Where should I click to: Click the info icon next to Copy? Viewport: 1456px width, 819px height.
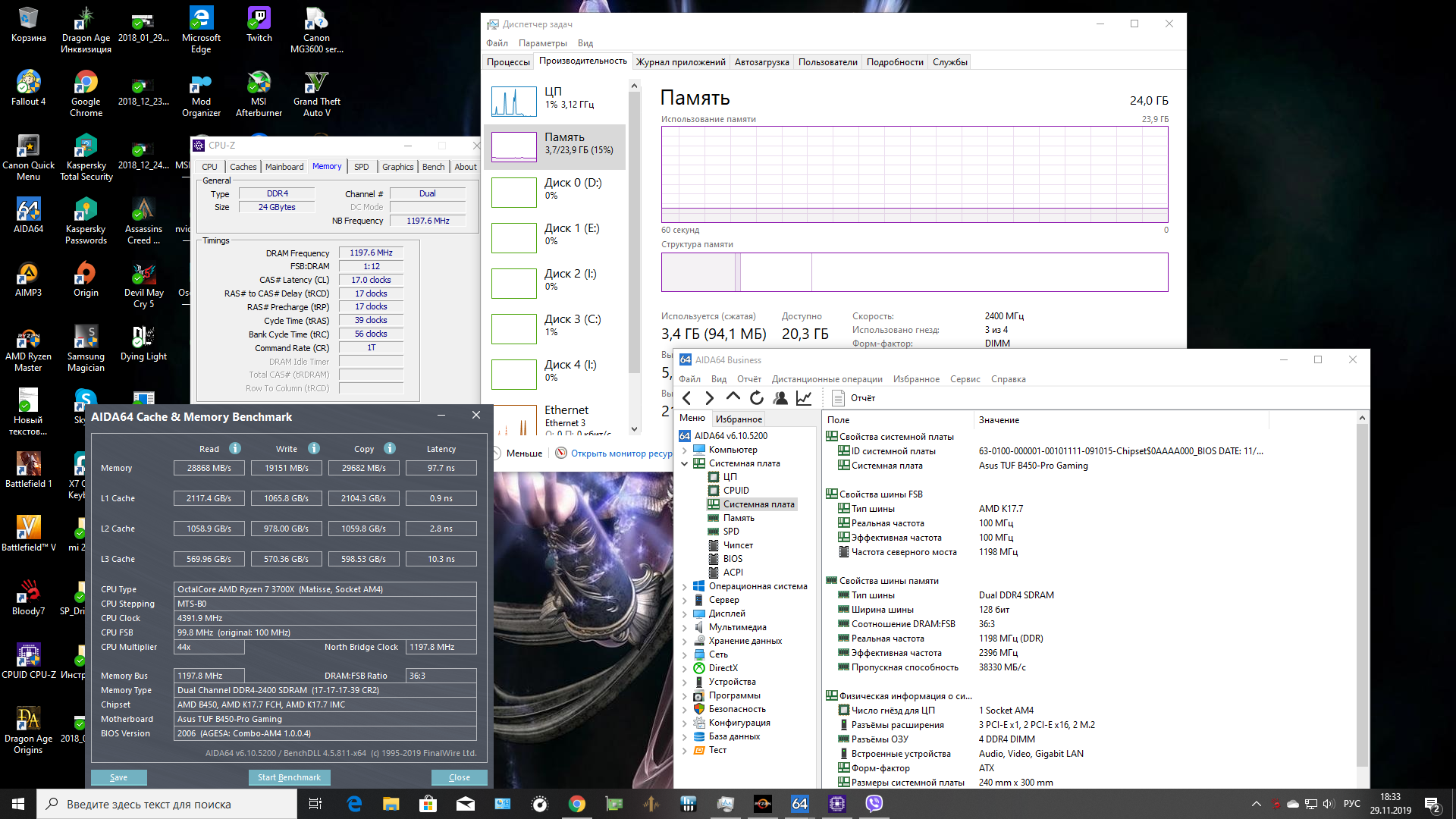point(390,448)
